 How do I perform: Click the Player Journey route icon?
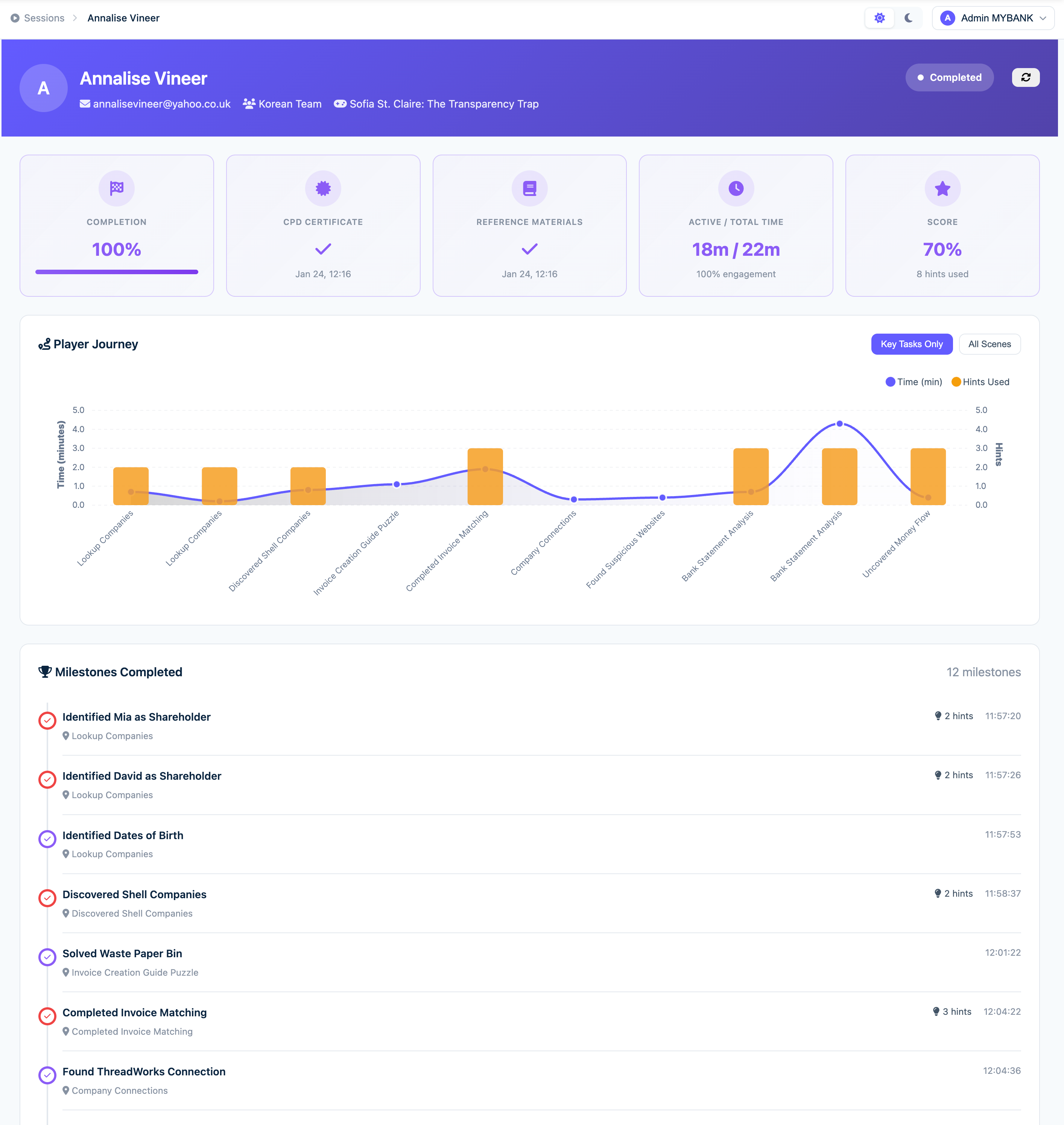tap(44, 344)
